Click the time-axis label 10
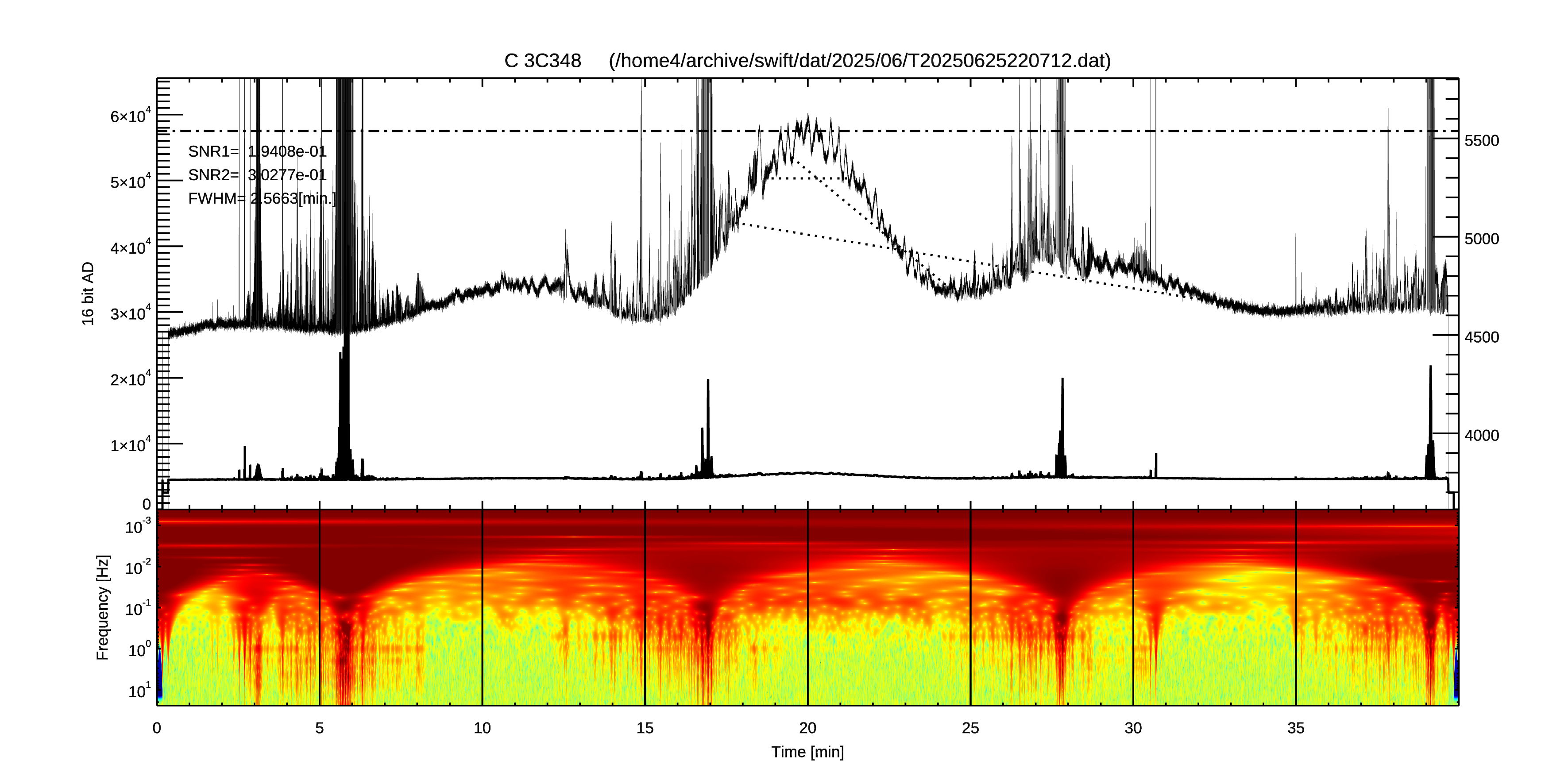The image size is (1568, 784). pyautogui.click(x=482, y=728)
